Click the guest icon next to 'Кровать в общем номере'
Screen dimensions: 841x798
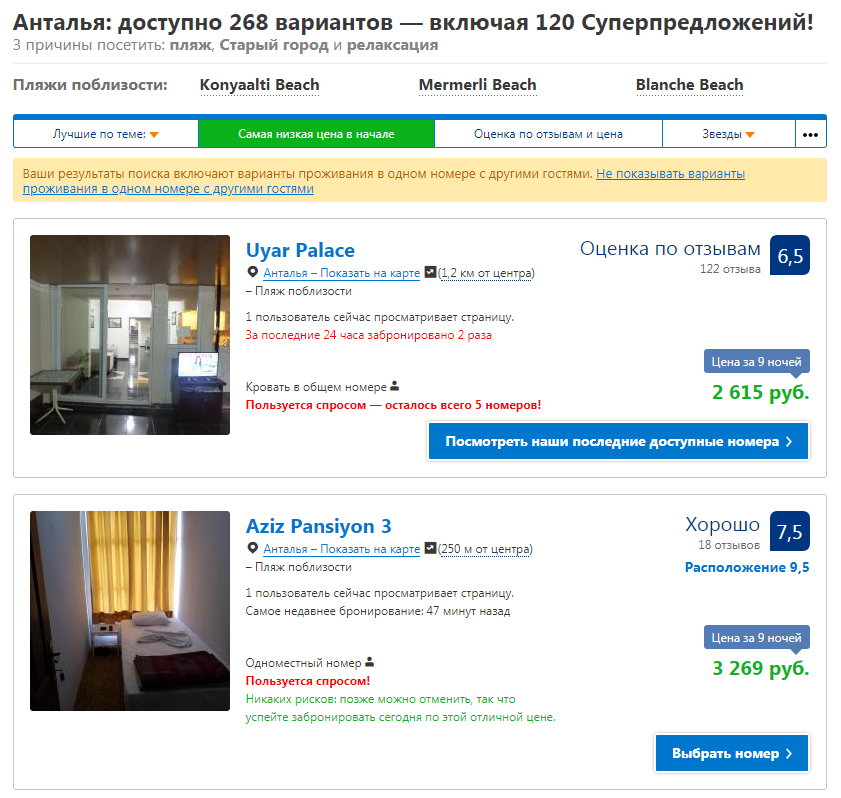395,386
